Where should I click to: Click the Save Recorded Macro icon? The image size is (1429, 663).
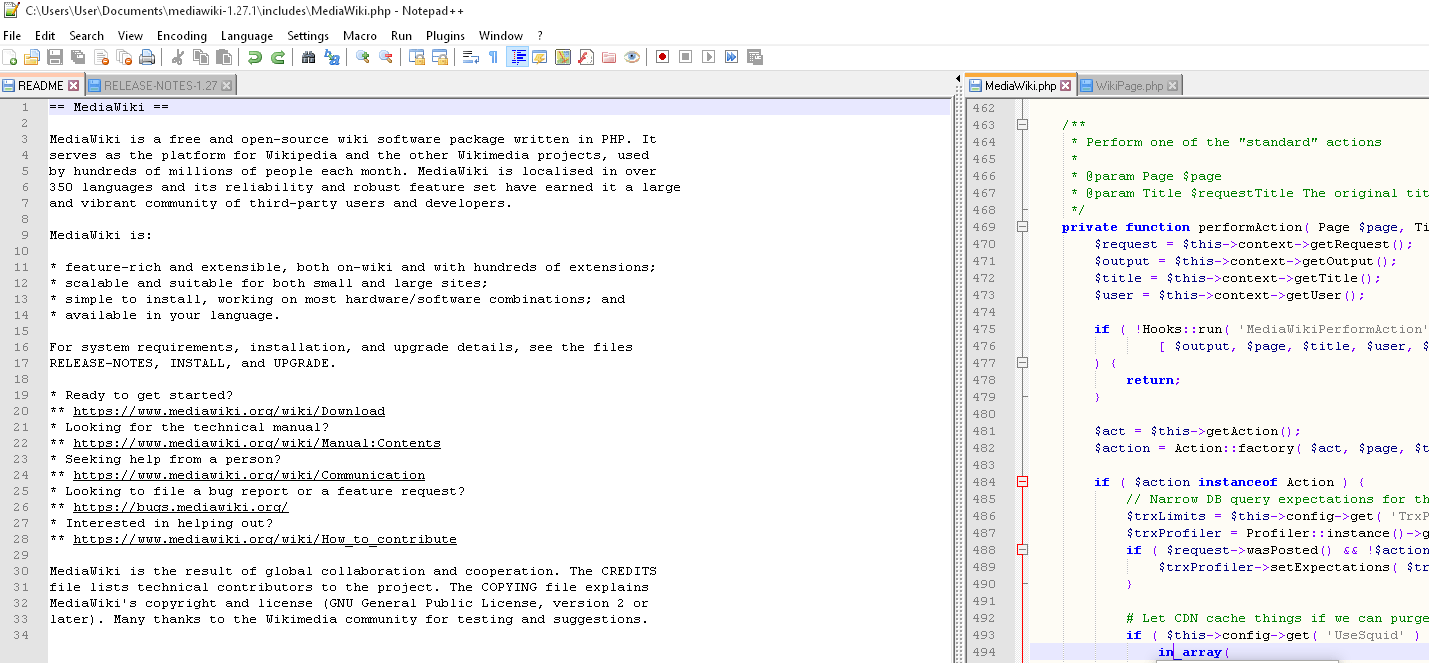[x=755, y=57]
